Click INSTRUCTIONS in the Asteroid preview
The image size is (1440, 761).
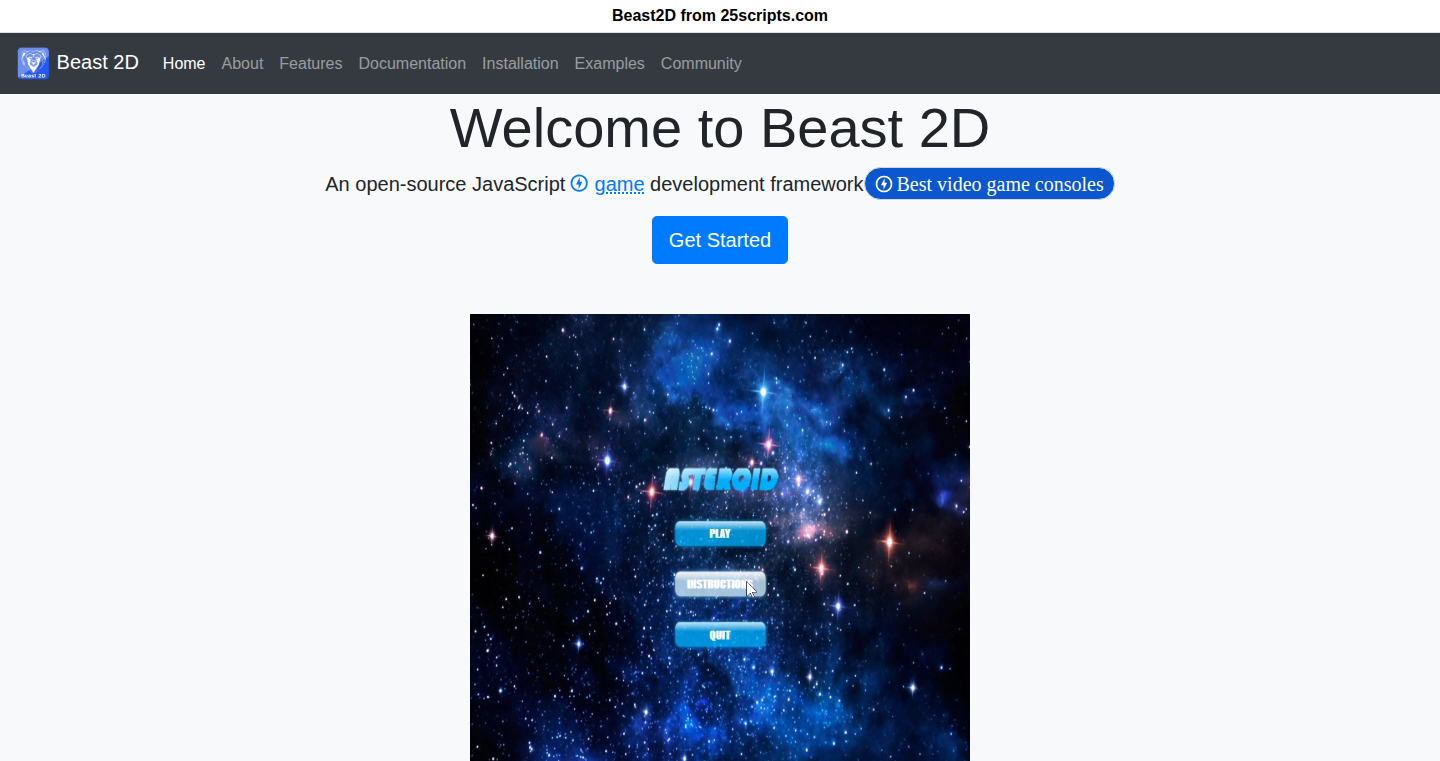click(720, 584)
